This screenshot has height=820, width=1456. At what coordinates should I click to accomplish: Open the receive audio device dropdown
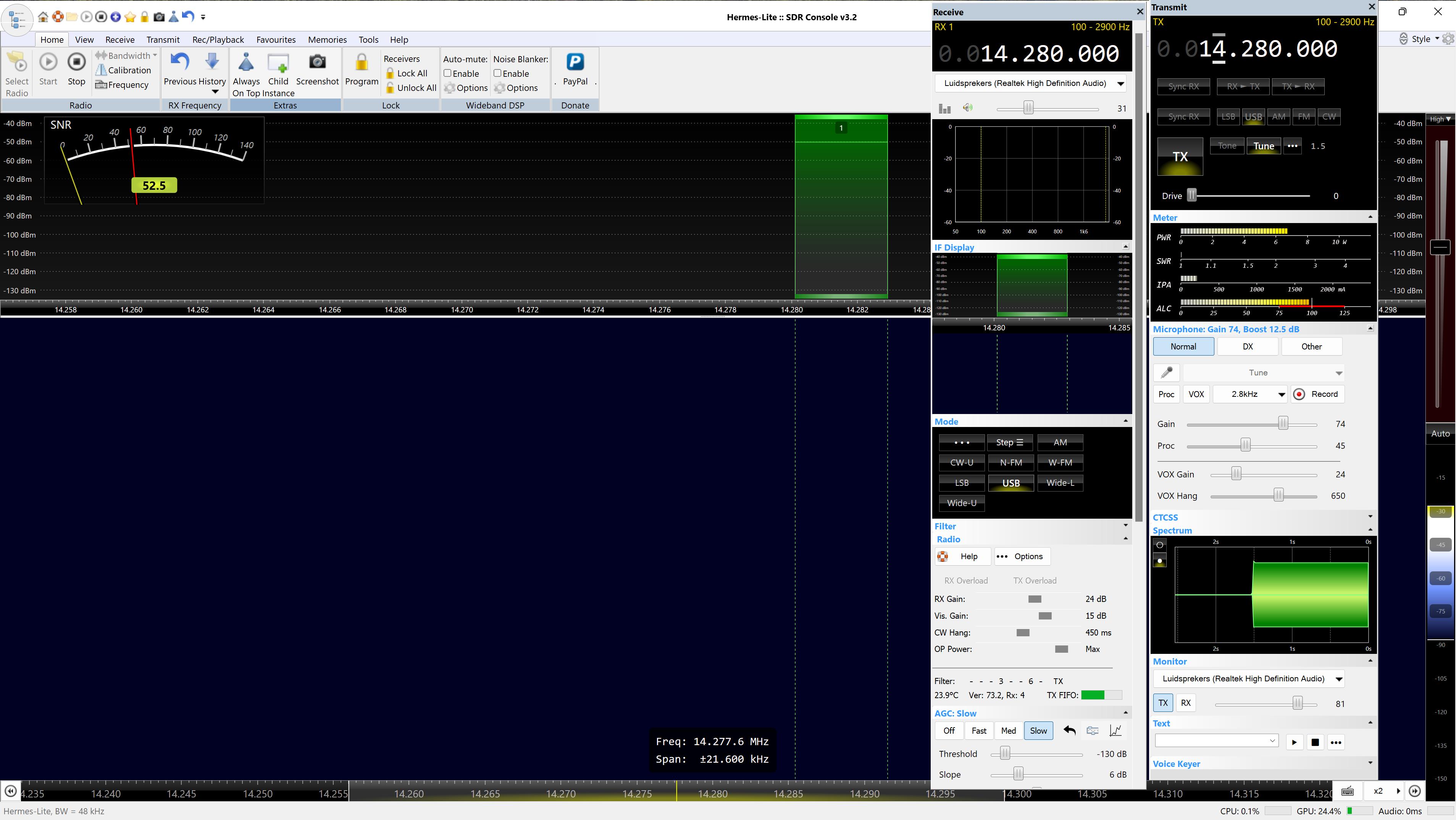click(x=1120, y=84)
